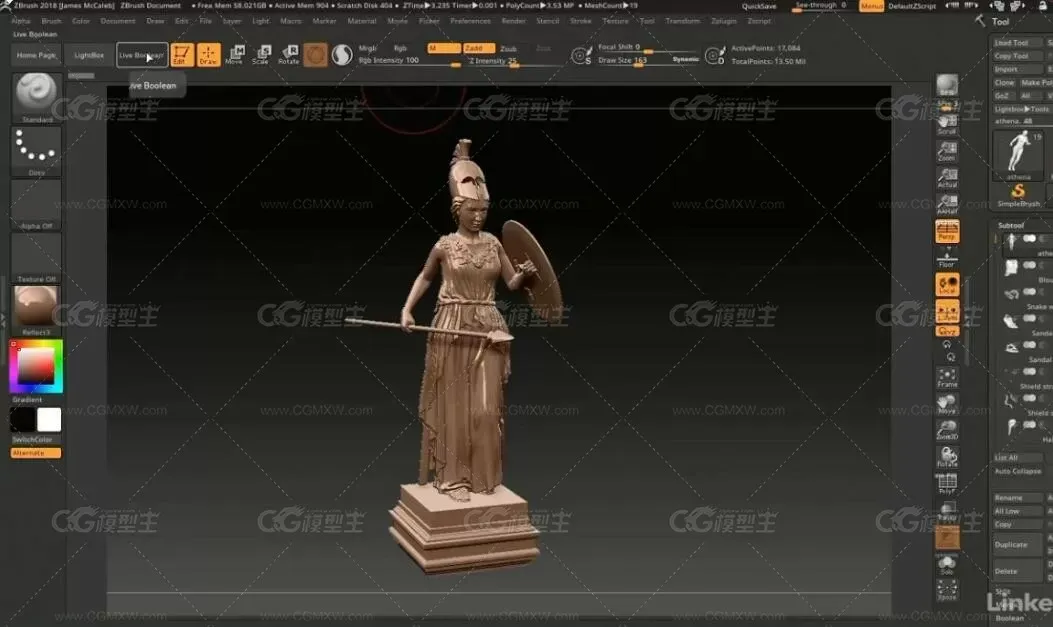Open the LightBox button
Viewport: 1053px width, 627px height.
[89, 55]
